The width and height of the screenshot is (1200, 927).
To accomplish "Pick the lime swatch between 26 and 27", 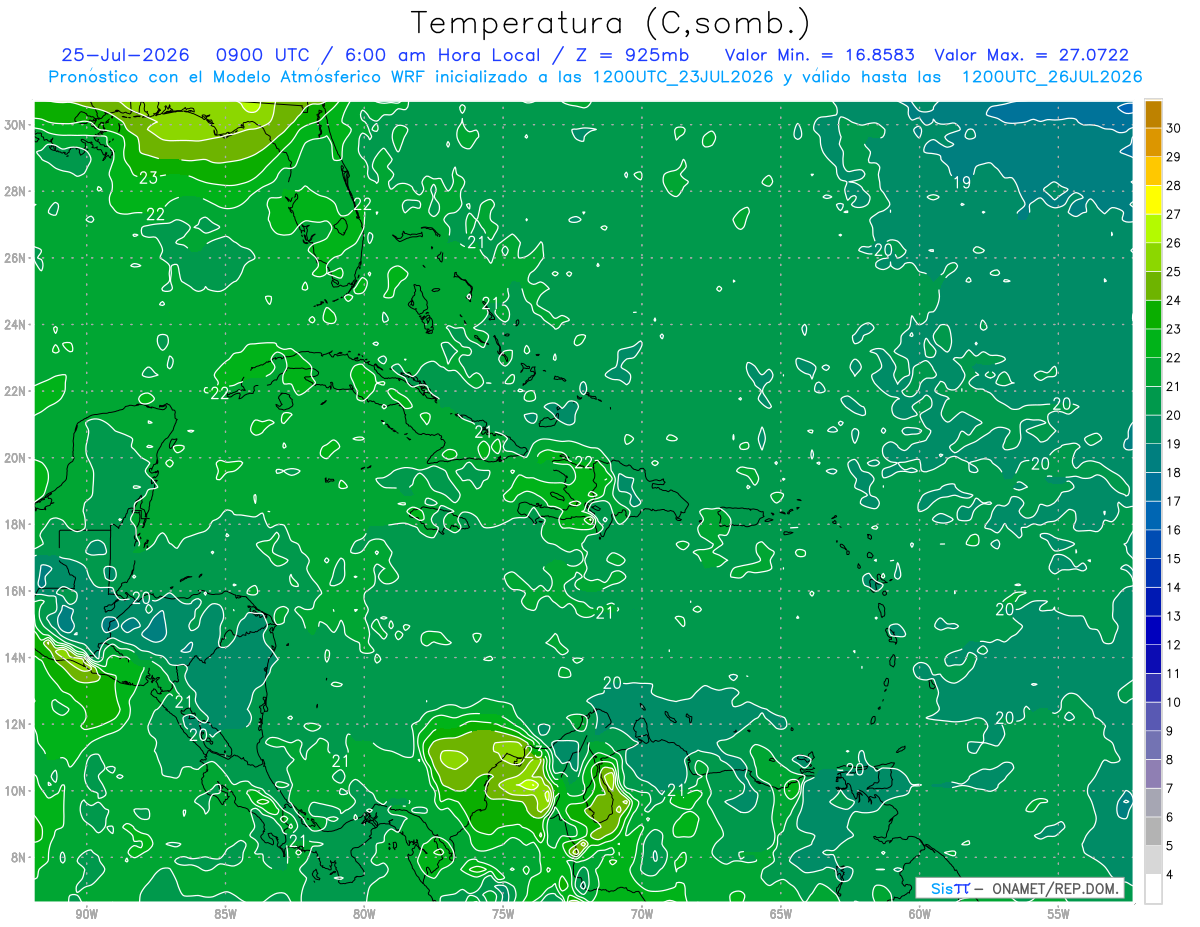I will pyautogui.click(x=1153, y=229).
